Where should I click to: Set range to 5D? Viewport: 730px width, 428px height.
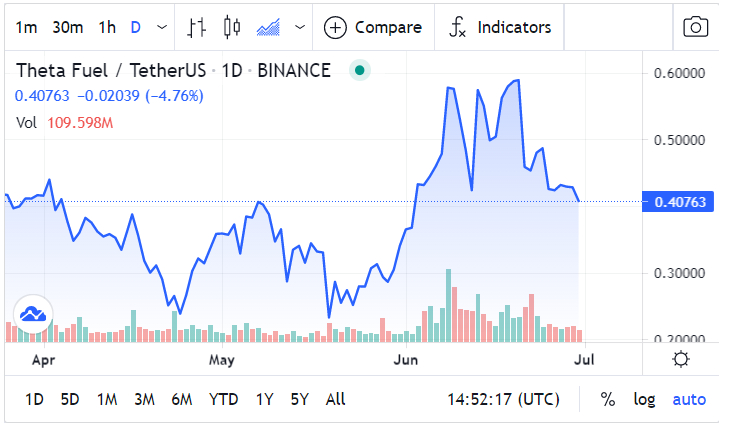70,399
